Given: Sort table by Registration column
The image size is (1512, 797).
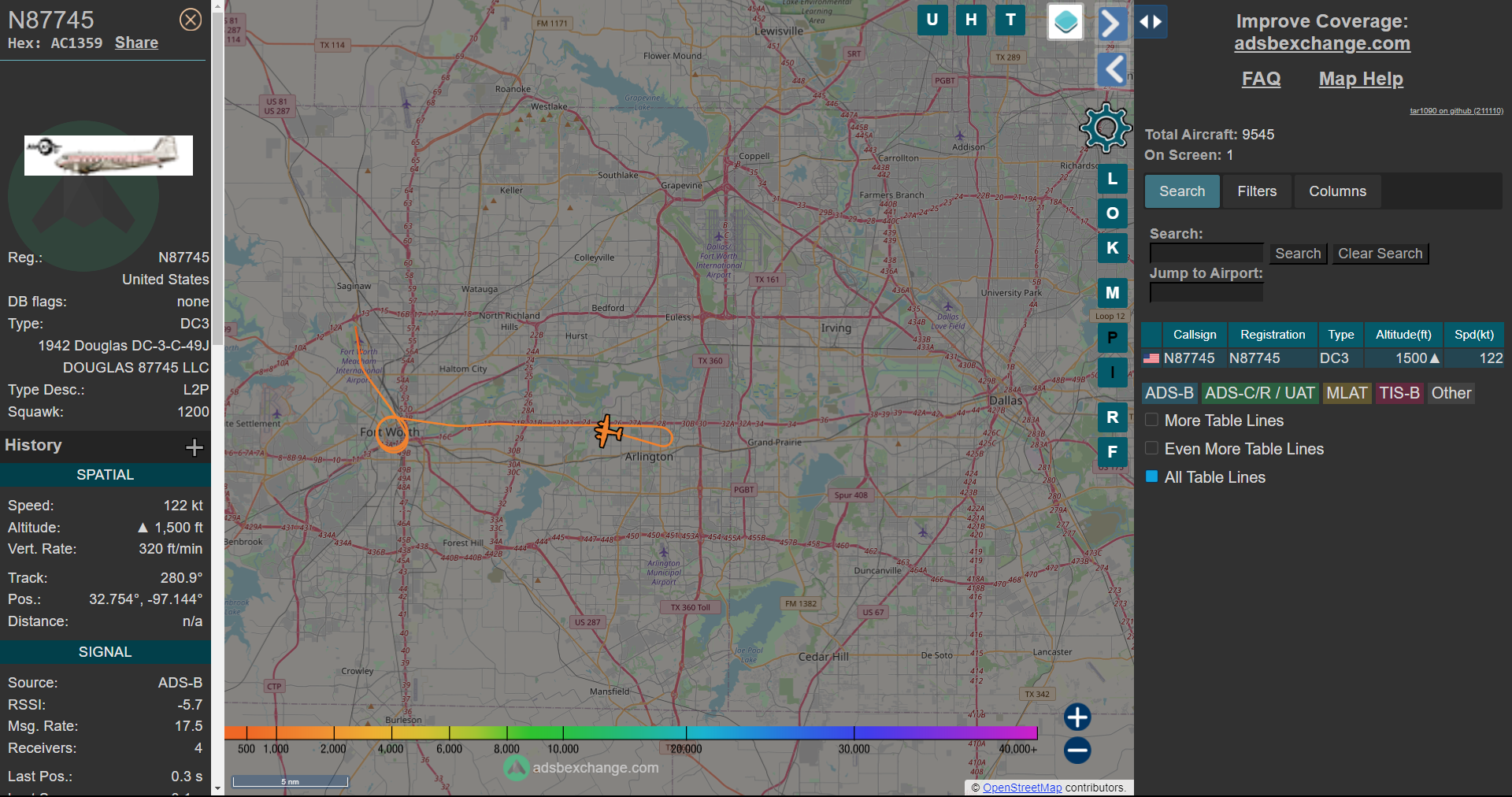Looking at the screenshot, I should coord(1273,335).
